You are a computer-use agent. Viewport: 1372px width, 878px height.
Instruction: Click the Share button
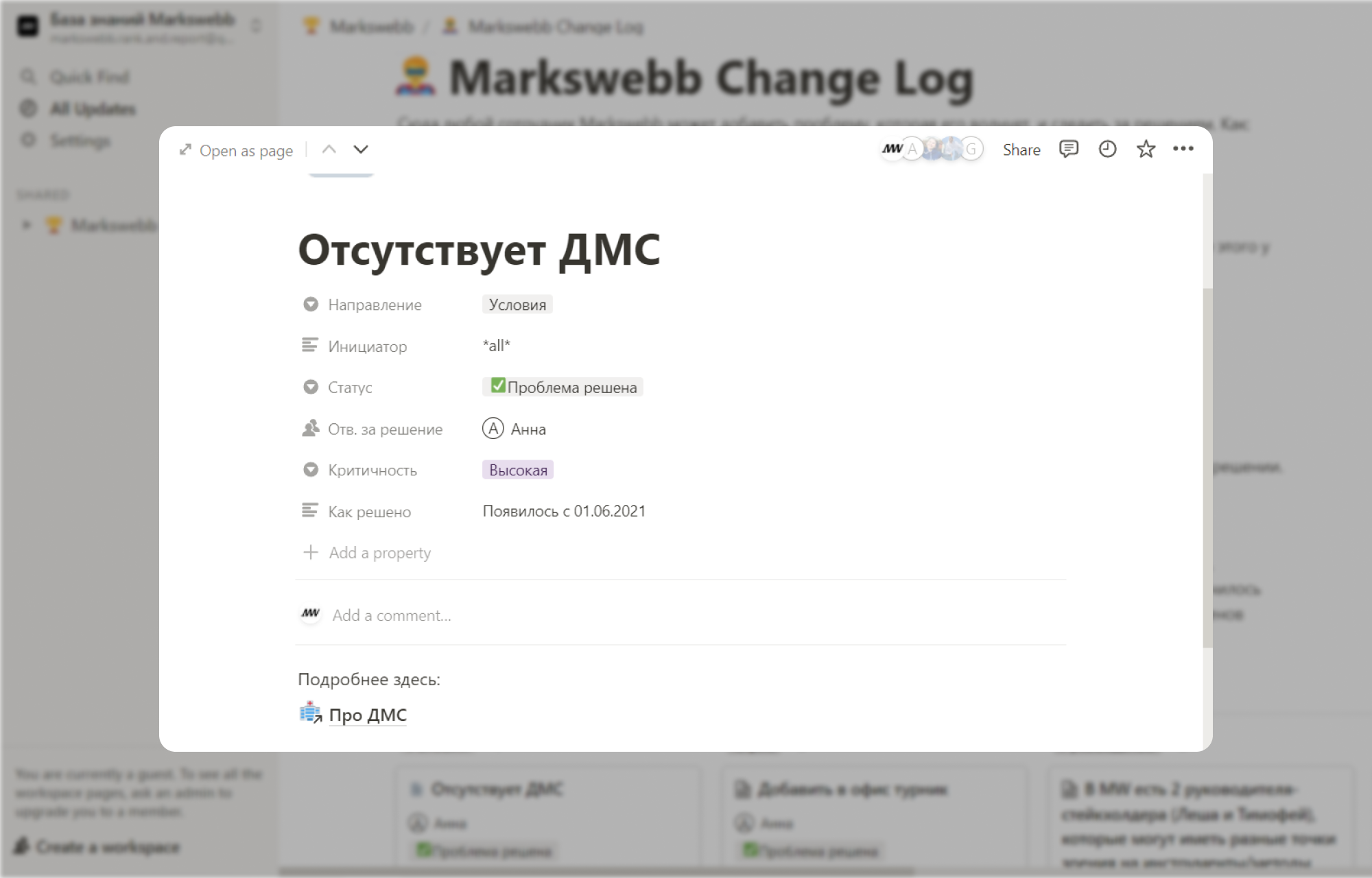click(1021, 150)
